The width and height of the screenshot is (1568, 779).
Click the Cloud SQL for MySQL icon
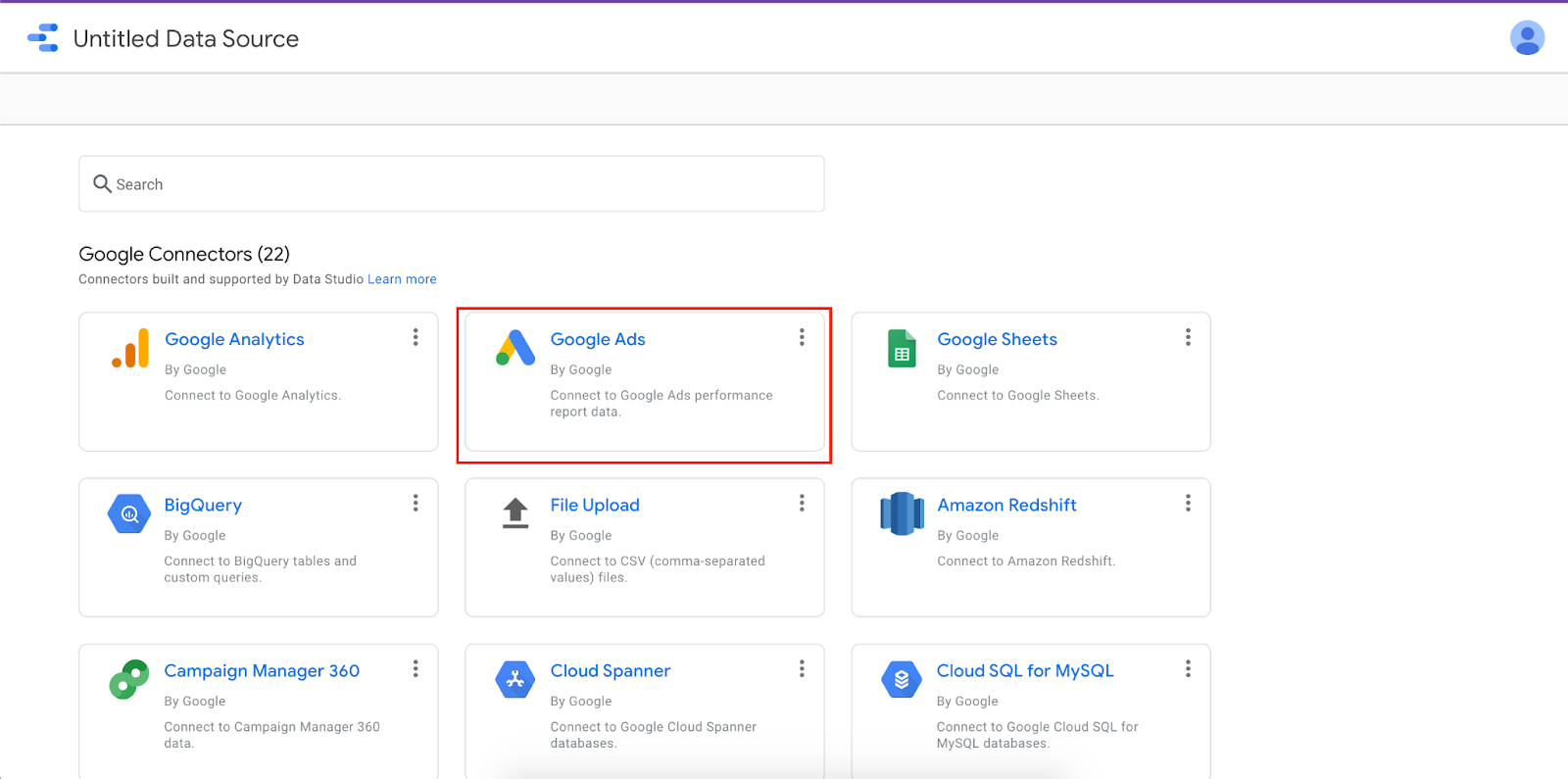[x=902, y=679]
